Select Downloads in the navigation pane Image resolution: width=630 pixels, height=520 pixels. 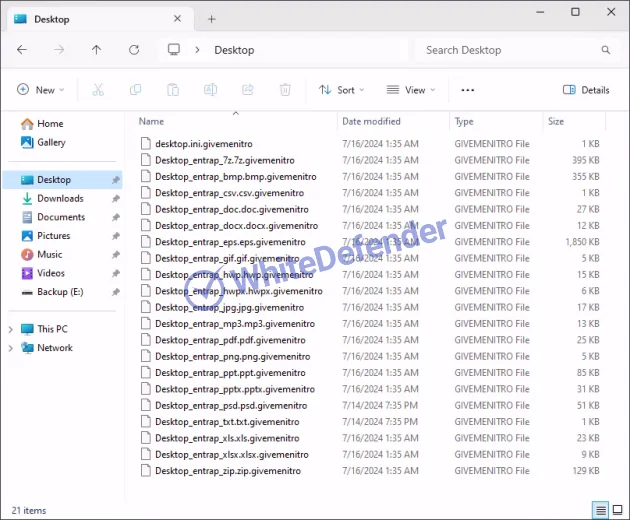pyautogui.click(x=60, y=199)
